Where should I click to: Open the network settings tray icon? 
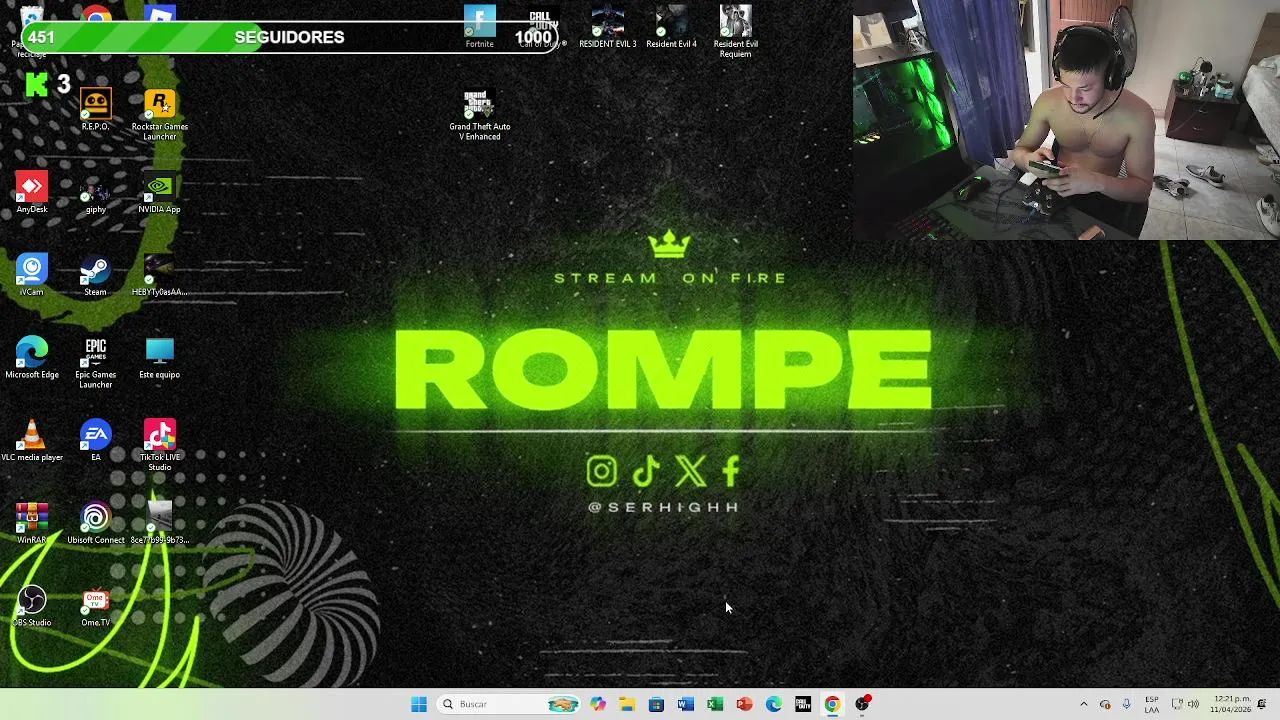tap(1177, 704)
